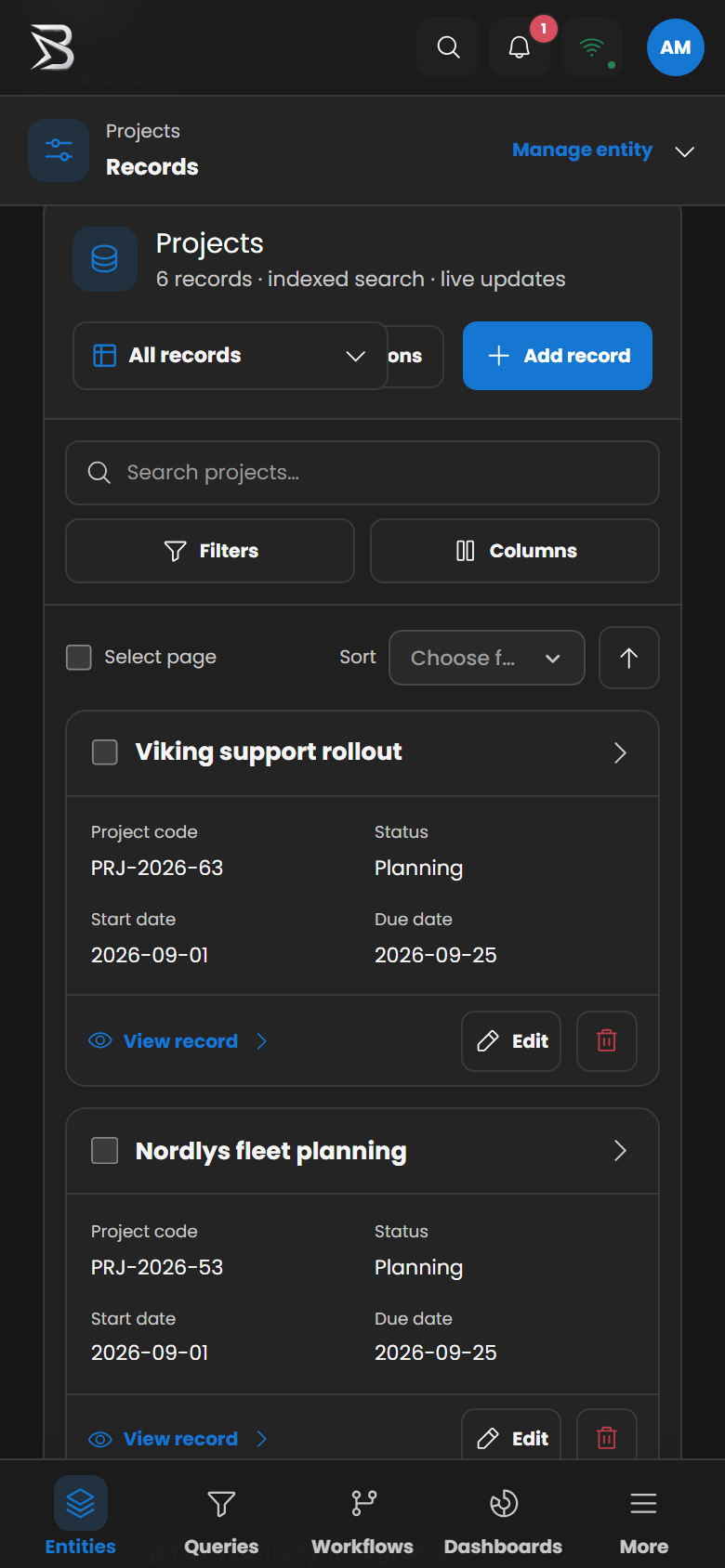
Task: Open Viking support rollout via chevron arrow
Action: (621, 752)
